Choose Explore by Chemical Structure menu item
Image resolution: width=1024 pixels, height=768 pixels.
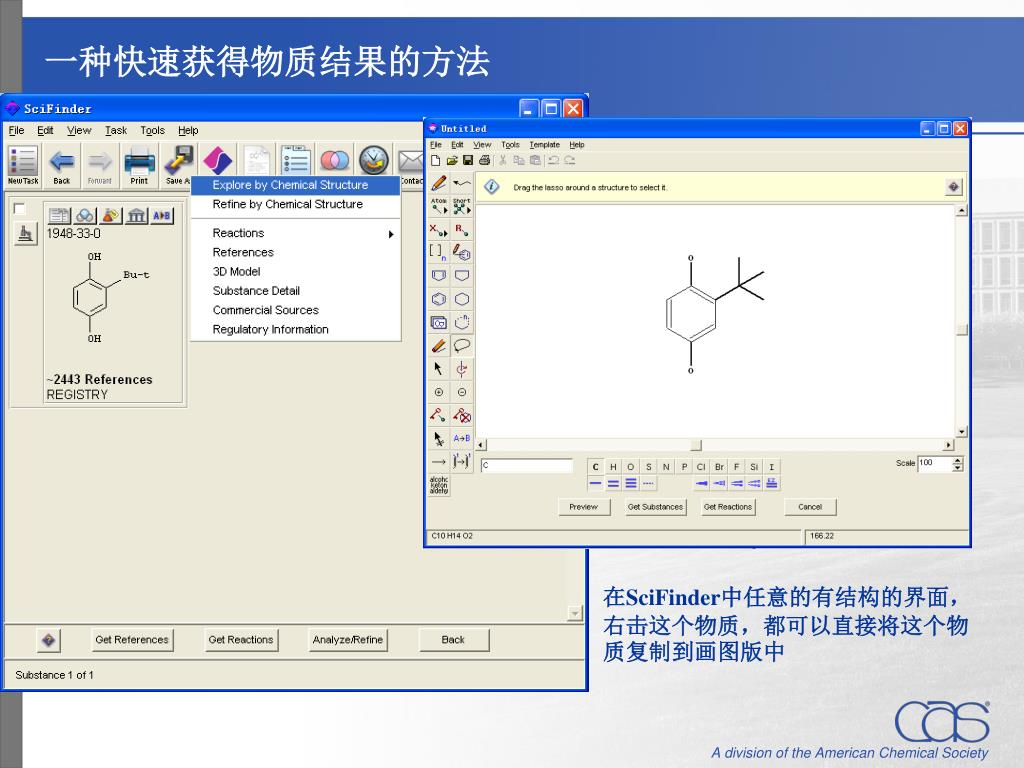point(295,185)
